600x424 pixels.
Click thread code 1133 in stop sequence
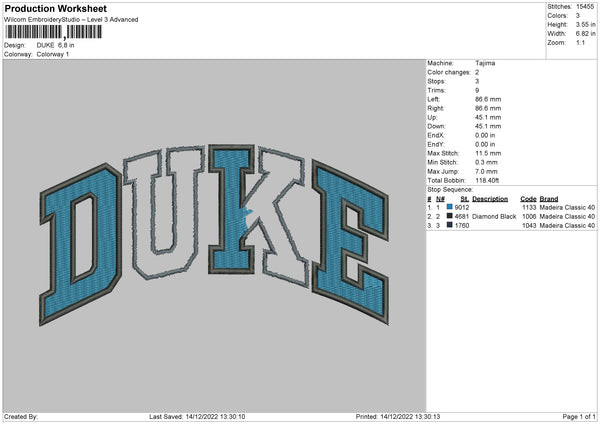(x=529, y=207)
